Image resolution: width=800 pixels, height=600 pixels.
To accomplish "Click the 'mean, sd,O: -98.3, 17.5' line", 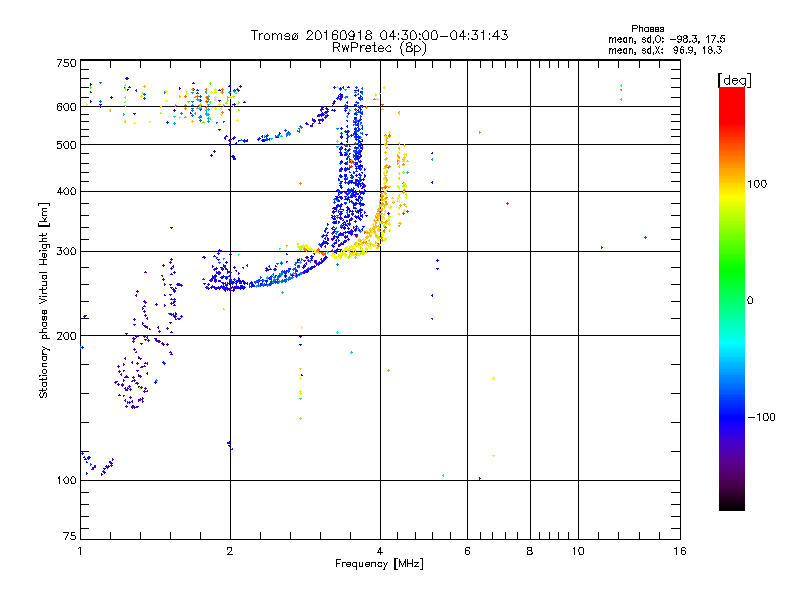I will pos(666,39).
